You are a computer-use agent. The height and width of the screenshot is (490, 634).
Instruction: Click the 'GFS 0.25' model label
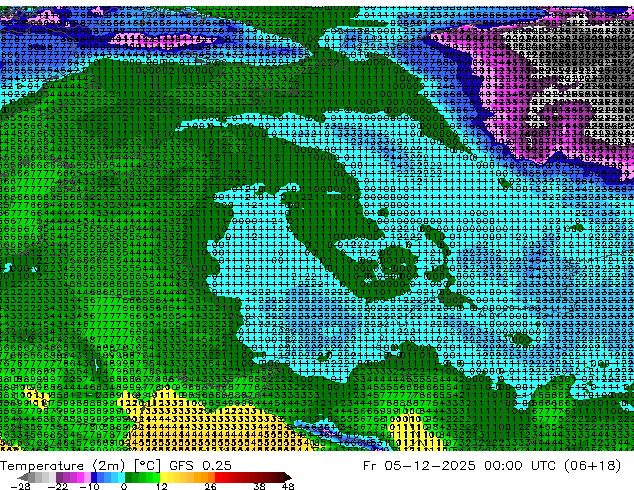pos(200,466)
